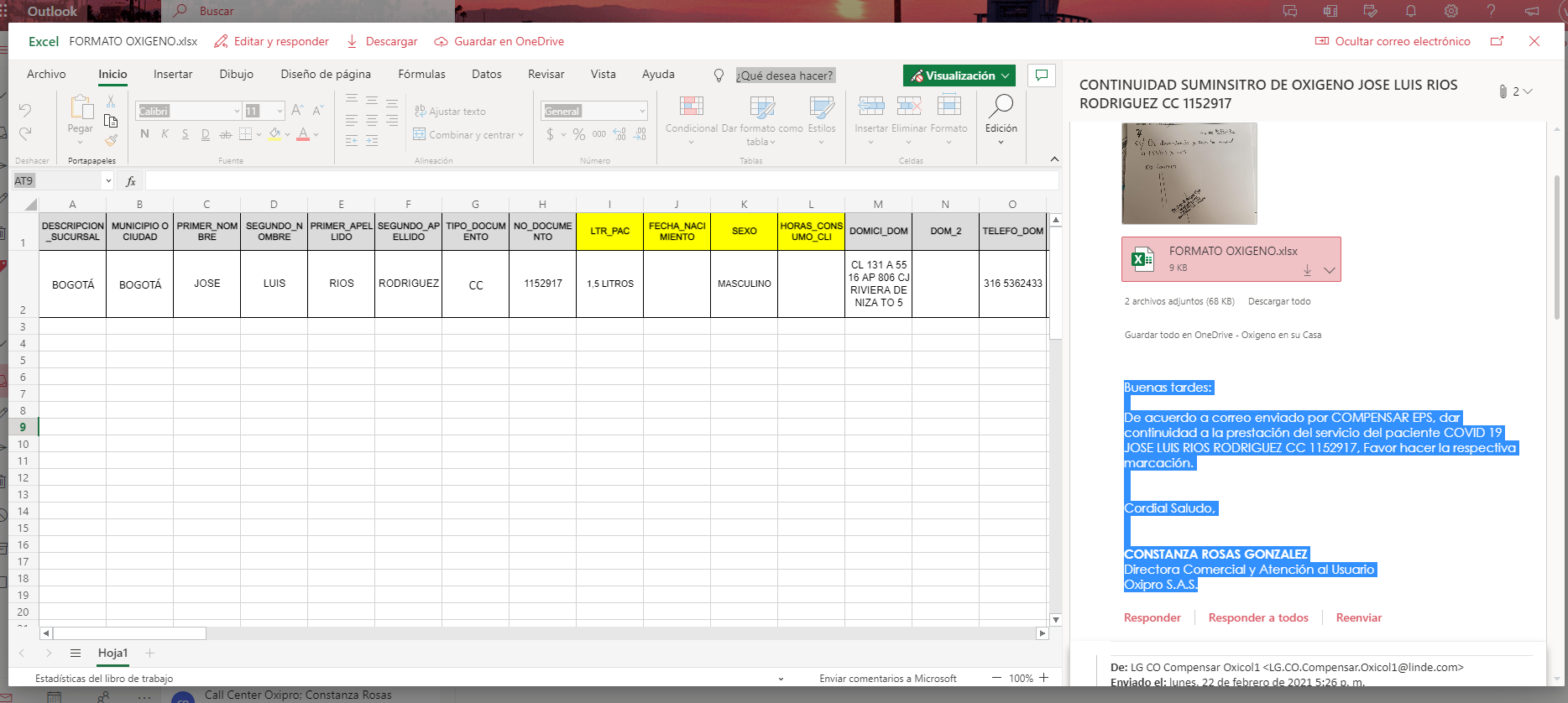
Task: Click the decrease decimals icon
Action: coord(640,134)
